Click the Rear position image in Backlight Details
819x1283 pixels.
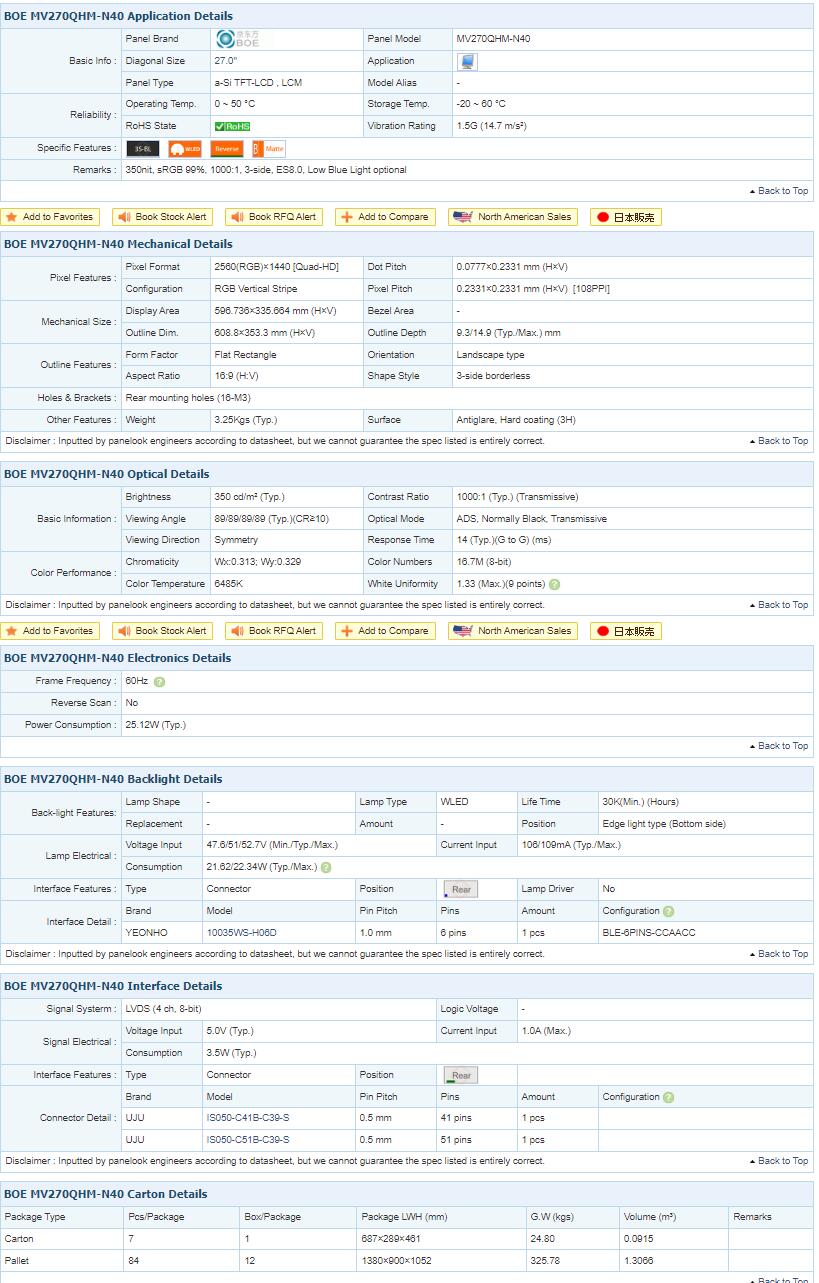pos(460,889)
